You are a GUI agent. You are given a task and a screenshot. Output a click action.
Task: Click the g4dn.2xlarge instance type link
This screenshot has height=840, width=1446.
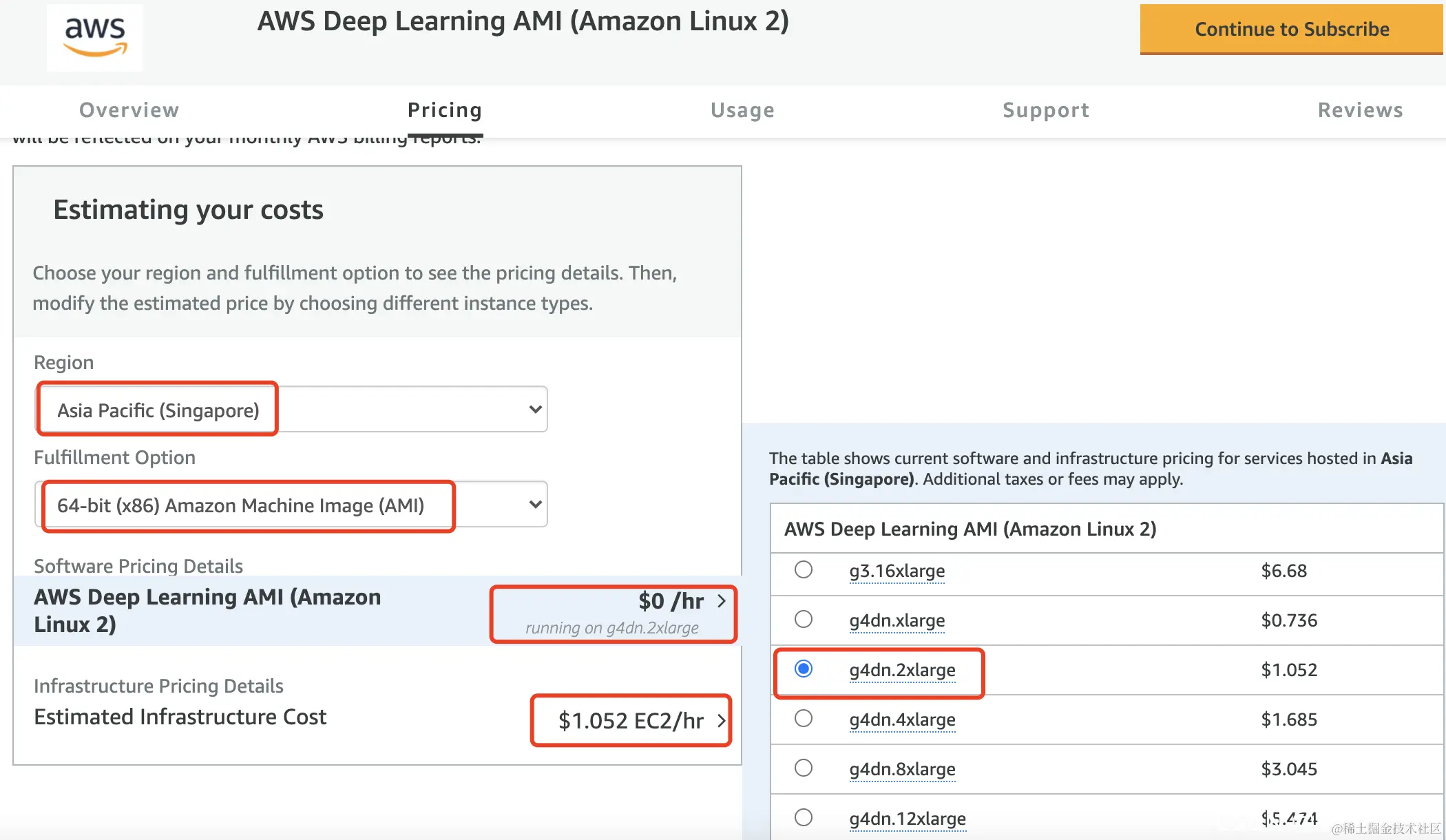pos(902,670)
